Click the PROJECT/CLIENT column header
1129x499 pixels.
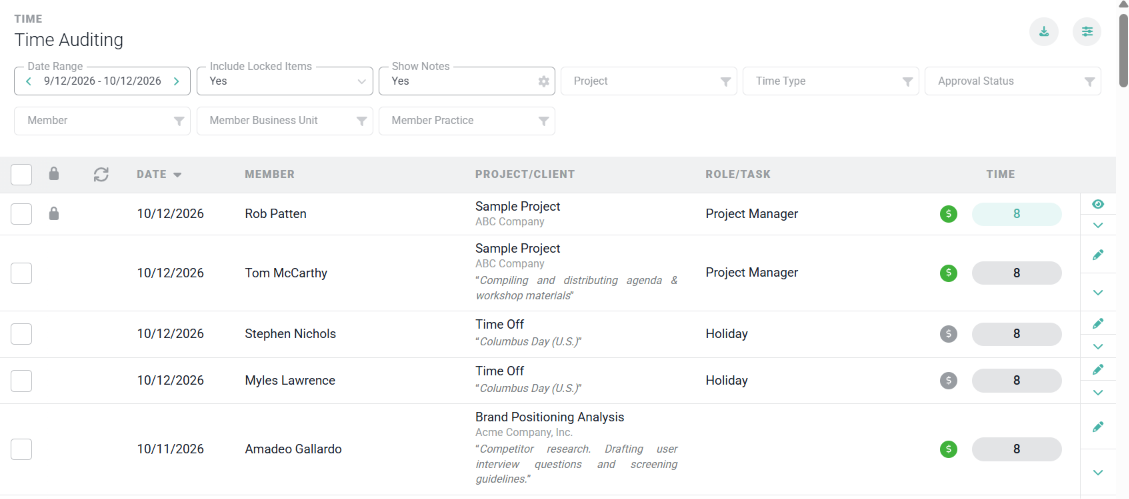pyautogui.click(x=525, y=174)
